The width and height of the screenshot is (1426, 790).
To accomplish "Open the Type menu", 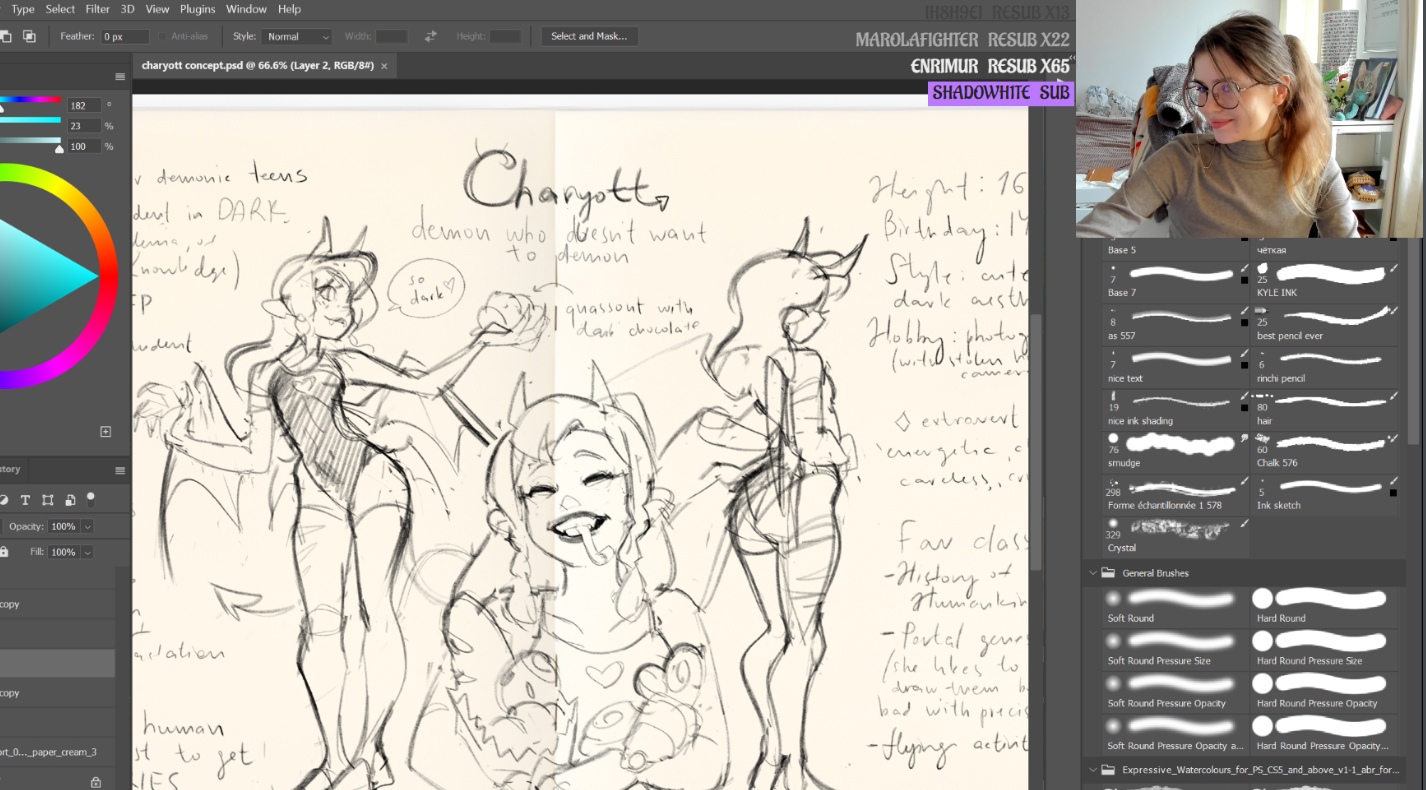I will [23, 9].
